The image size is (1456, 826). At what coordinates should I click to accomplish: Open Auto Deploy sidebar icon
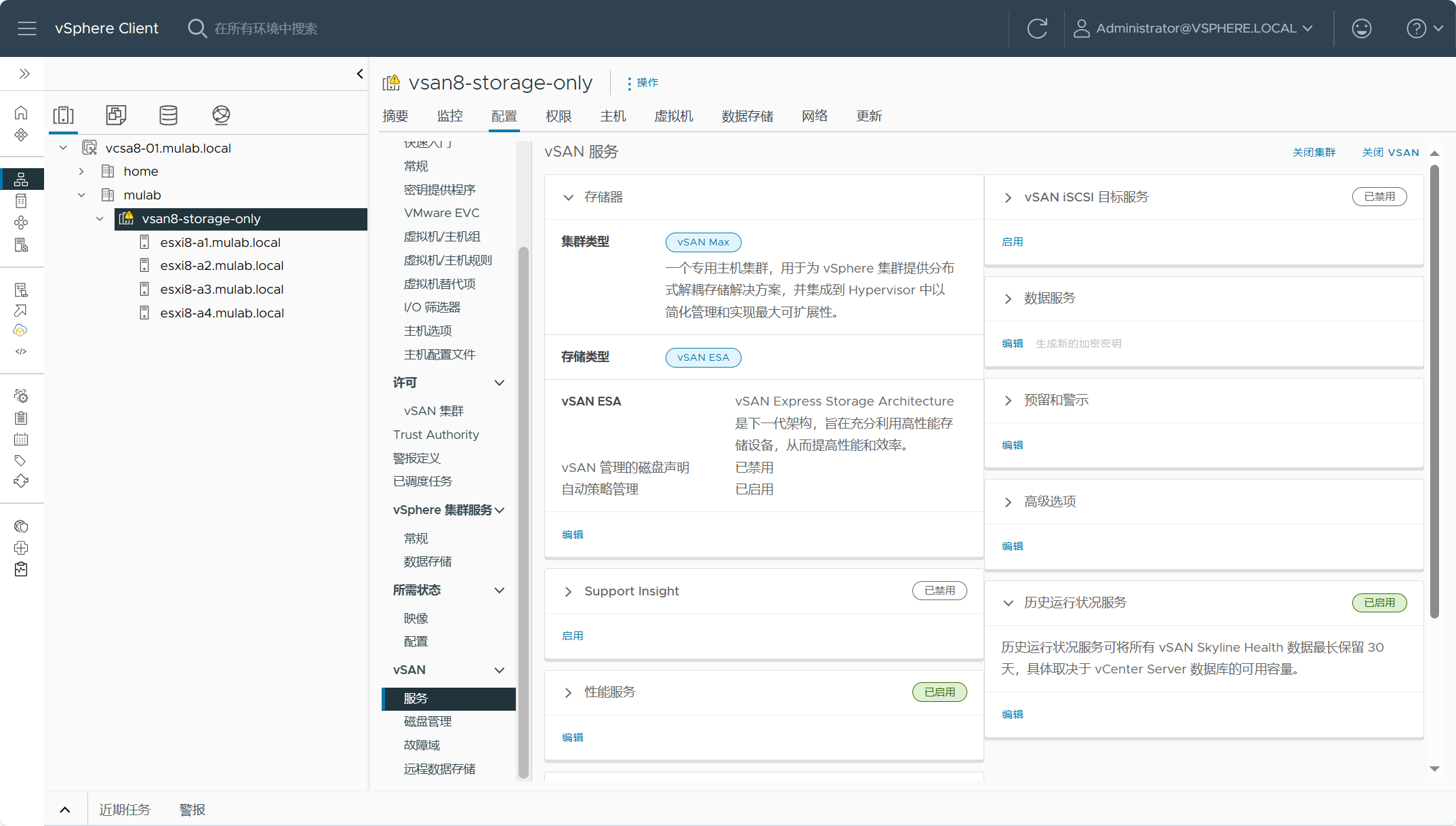point(21,311)
